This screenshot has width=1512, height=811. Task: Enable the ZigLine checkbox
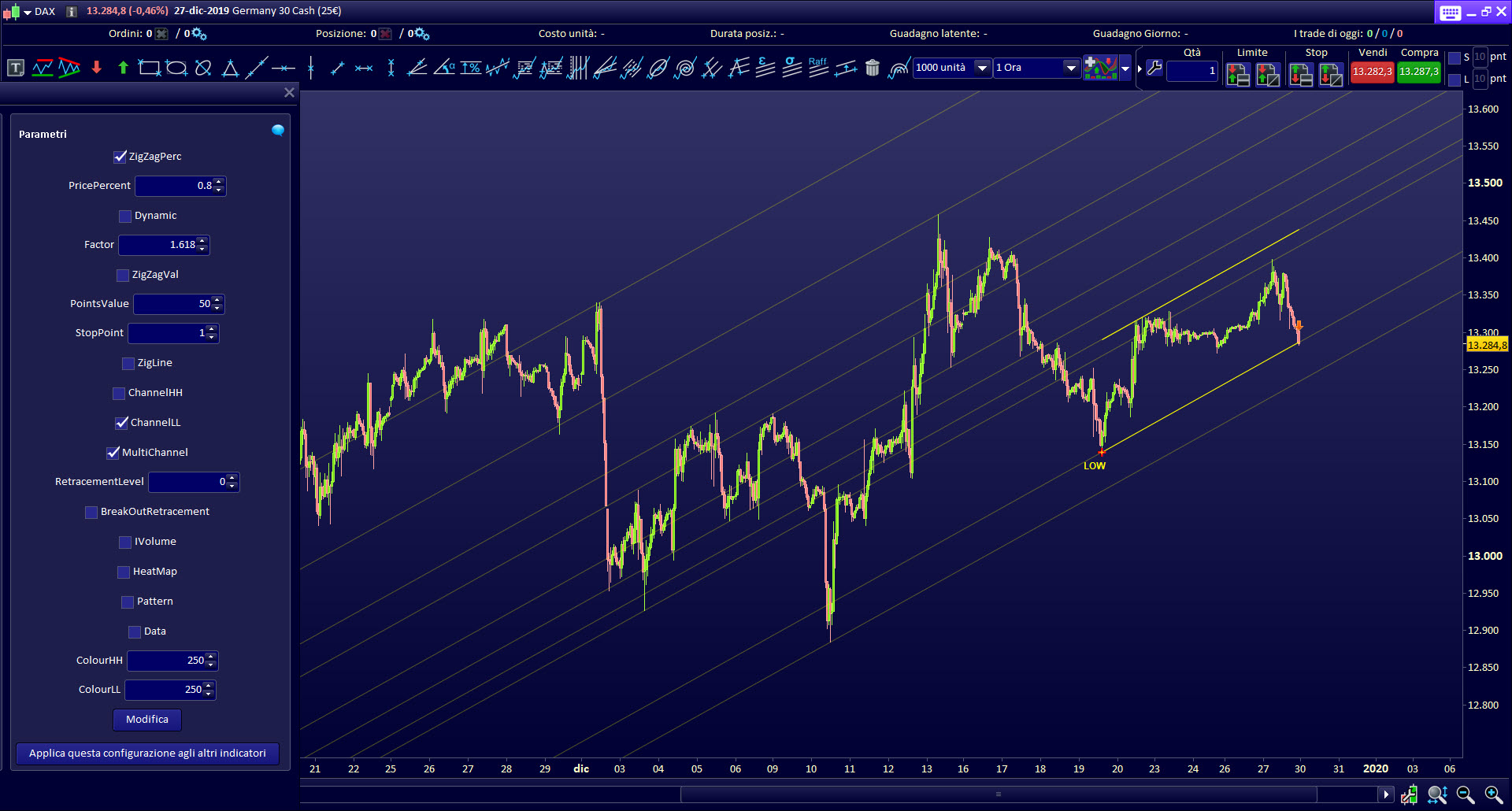click(128, 363)
